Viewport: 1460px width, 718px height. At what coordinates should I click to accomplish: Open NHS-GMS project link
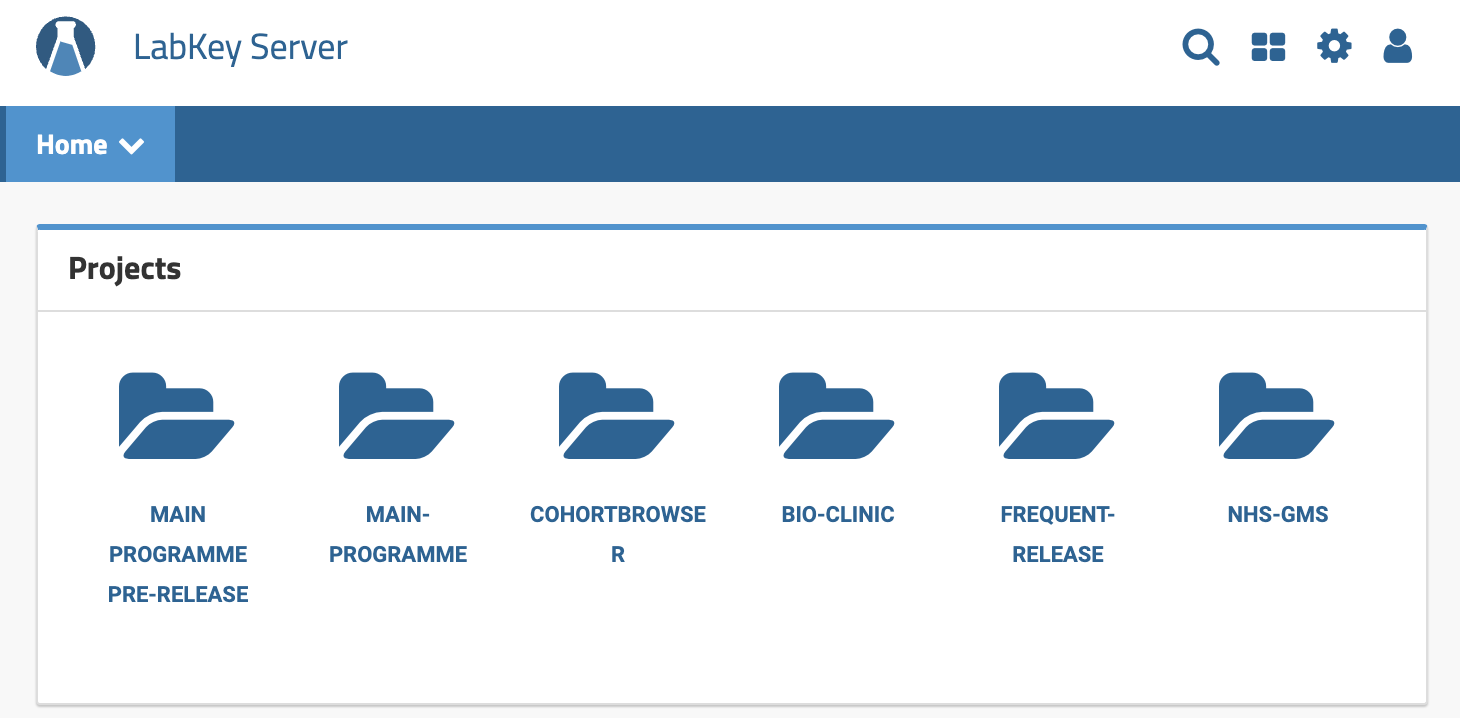tap(1278, 515)
